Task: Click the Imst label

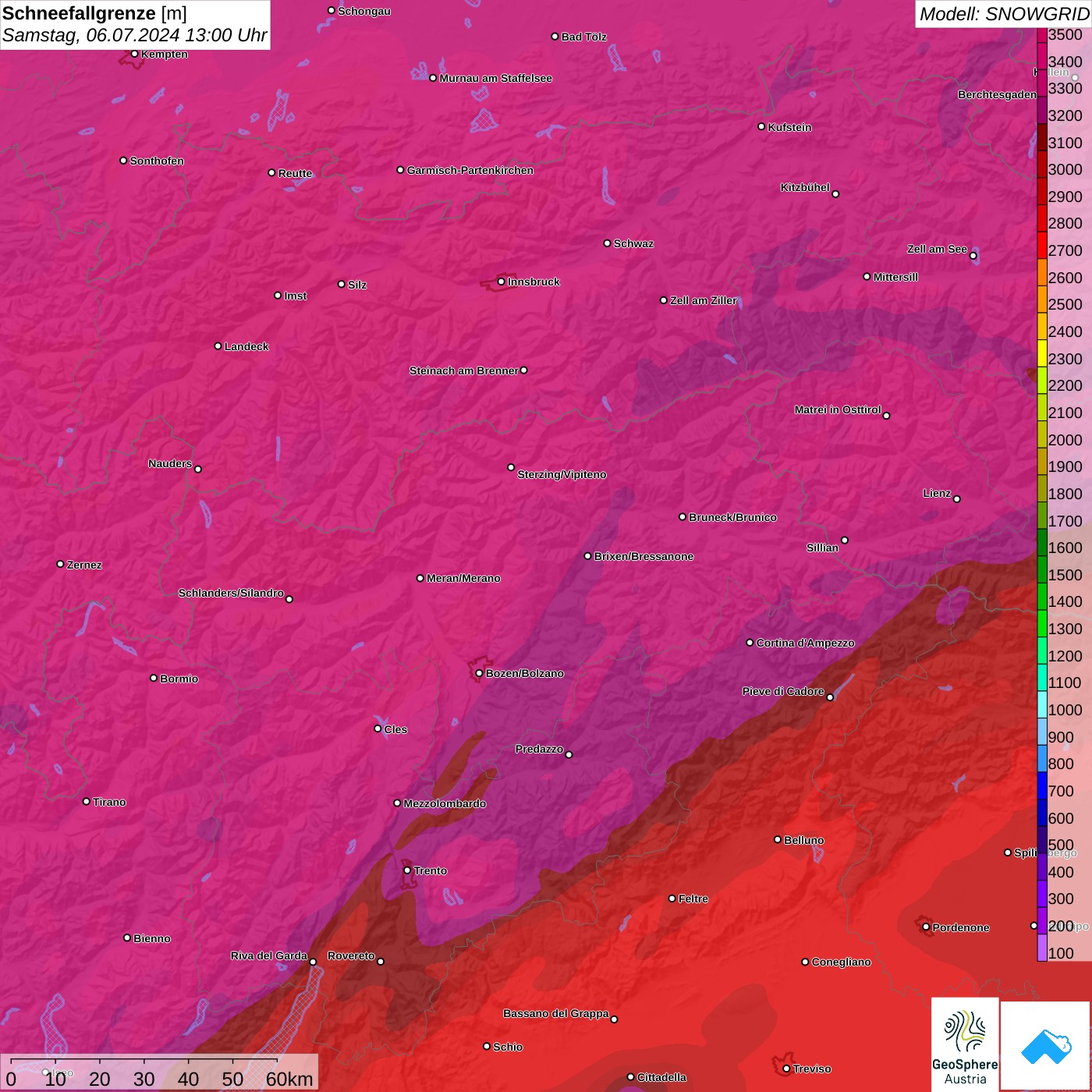Action: pos(296,296)
